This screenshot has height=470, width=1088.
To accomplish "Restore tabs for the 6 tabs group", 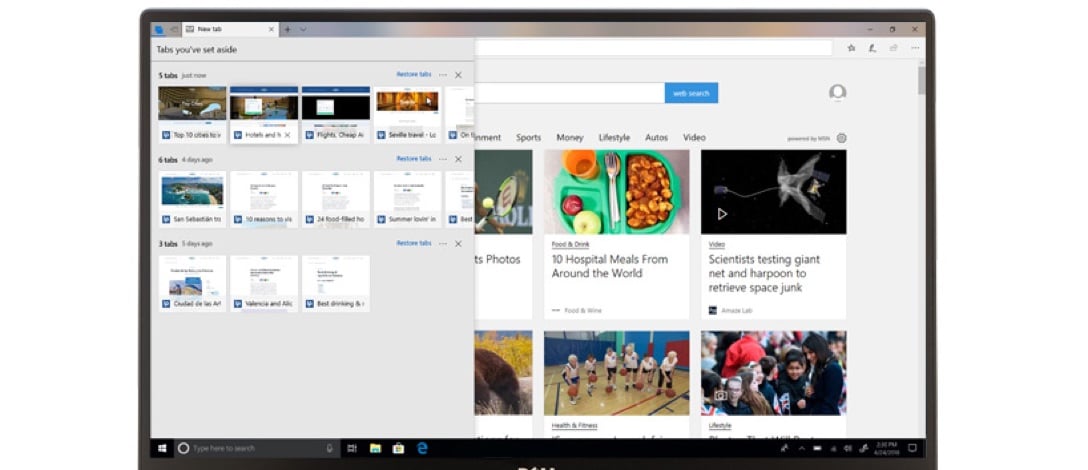I will [414, 159].
